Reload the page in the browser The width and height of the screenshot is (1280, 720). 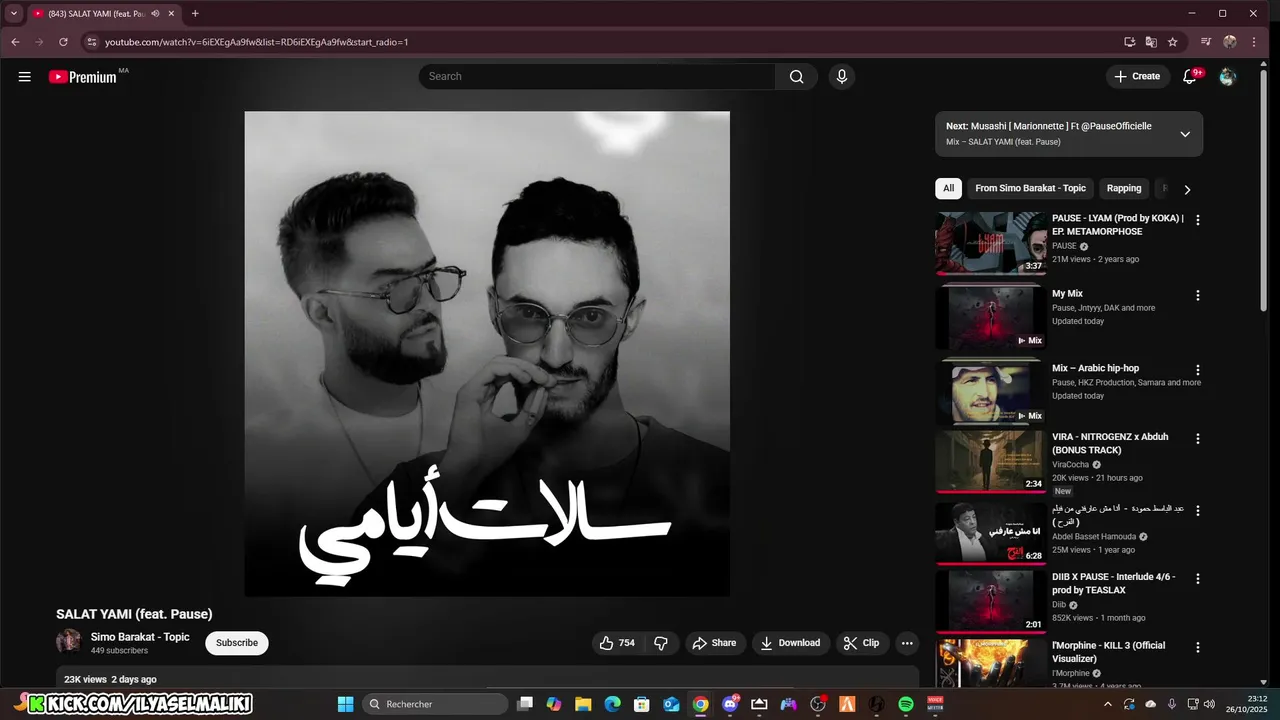(63, 42)
